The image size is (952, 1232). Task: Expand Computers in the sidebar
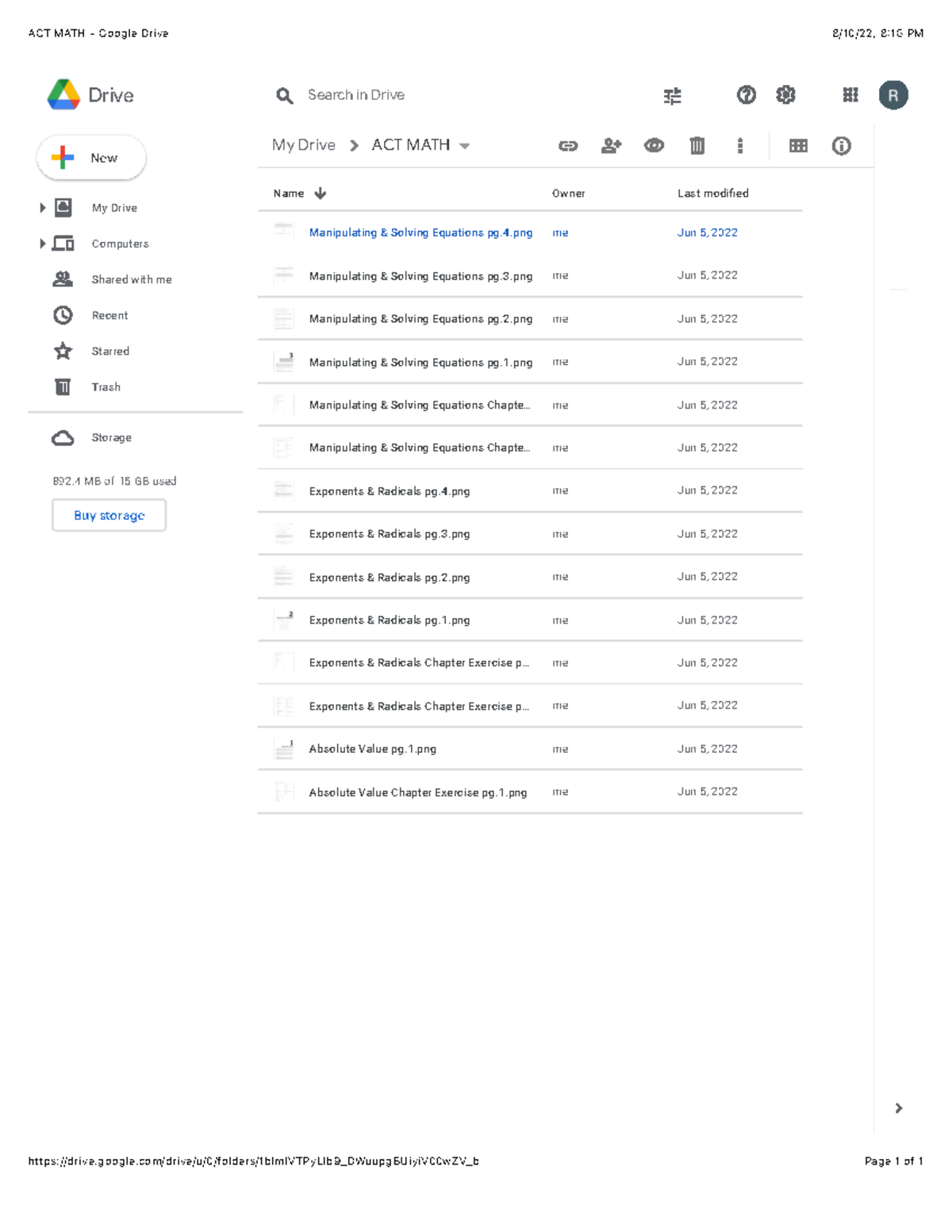pyautogui.click(x=42, y=244)
